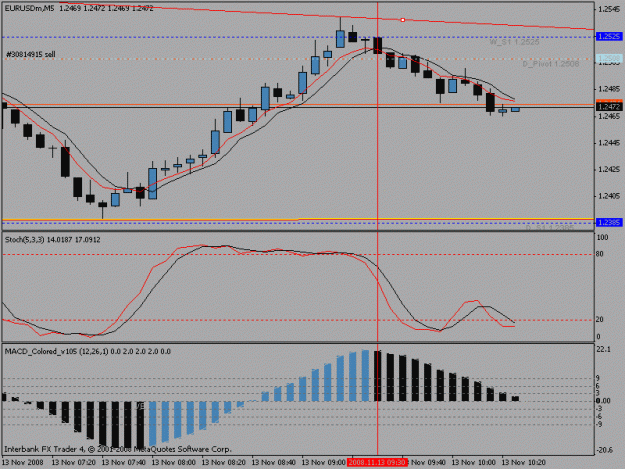Click the 13 Nov 2008 time label
This screenshot has width=625, height=469.
pyautogui.click(x=23, y=463)
